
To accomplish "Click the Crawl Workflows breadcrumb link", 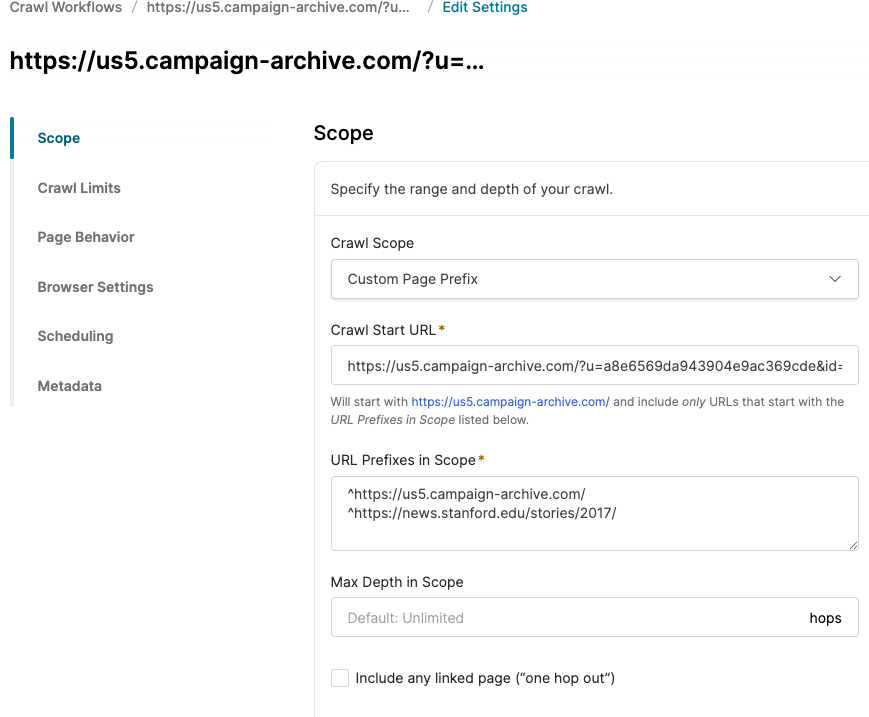I will [65, 7].
